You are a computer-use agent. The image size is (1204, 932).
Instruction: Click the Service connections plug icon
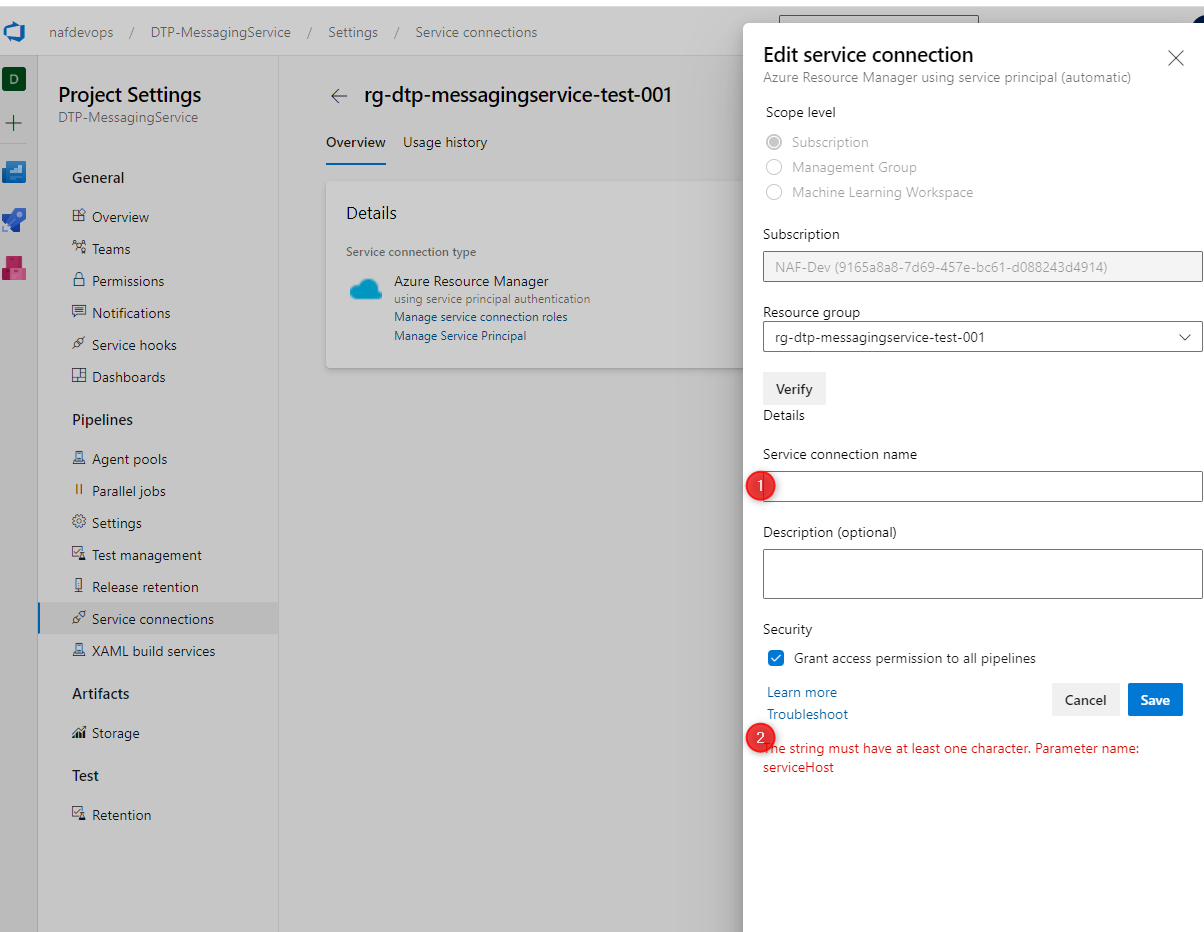click(x=79, y=618)
